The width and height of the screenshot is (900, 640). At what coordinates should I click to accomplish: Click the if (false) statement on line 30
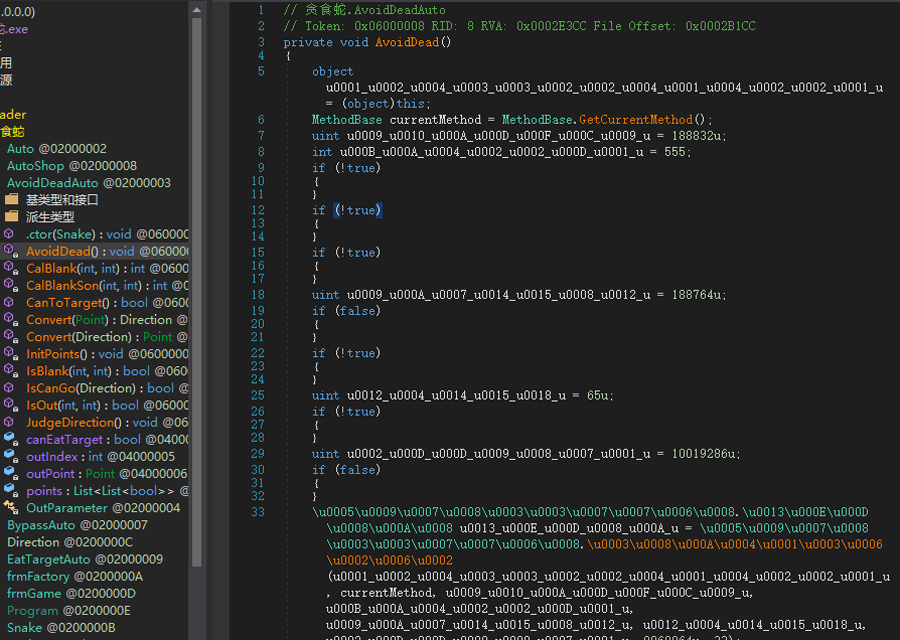(x=347, y=470)
